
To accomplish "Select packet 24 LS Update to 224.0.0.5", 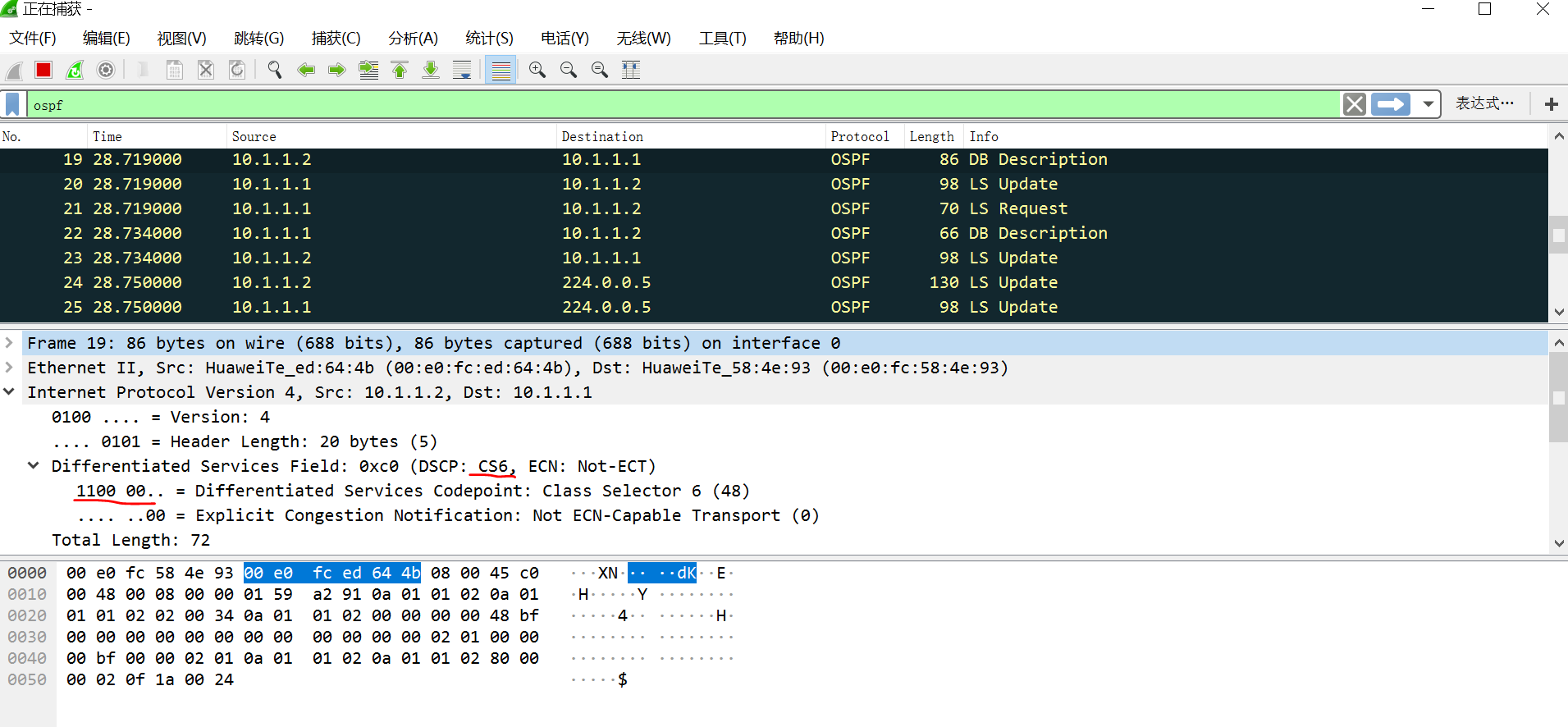I will coord(774,283).
